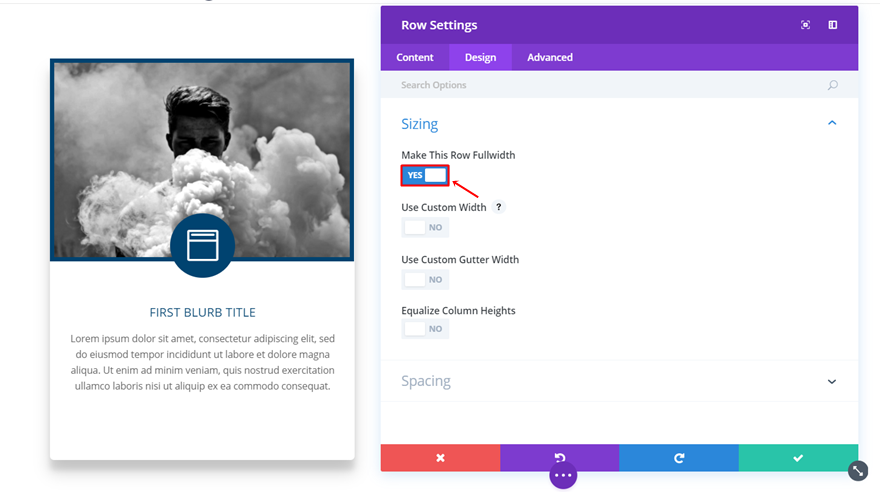Discard changes with the red X button

pos(441,458)
